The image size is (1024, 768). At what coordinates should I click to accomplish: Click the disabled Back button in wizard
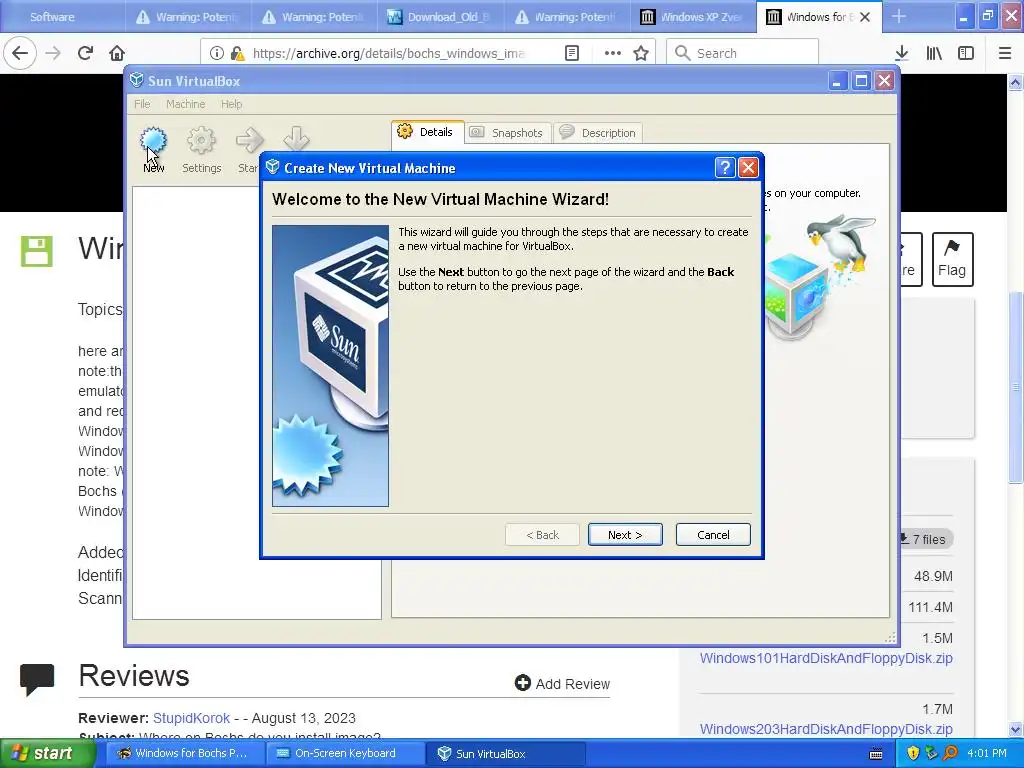[x=542, y=535]
